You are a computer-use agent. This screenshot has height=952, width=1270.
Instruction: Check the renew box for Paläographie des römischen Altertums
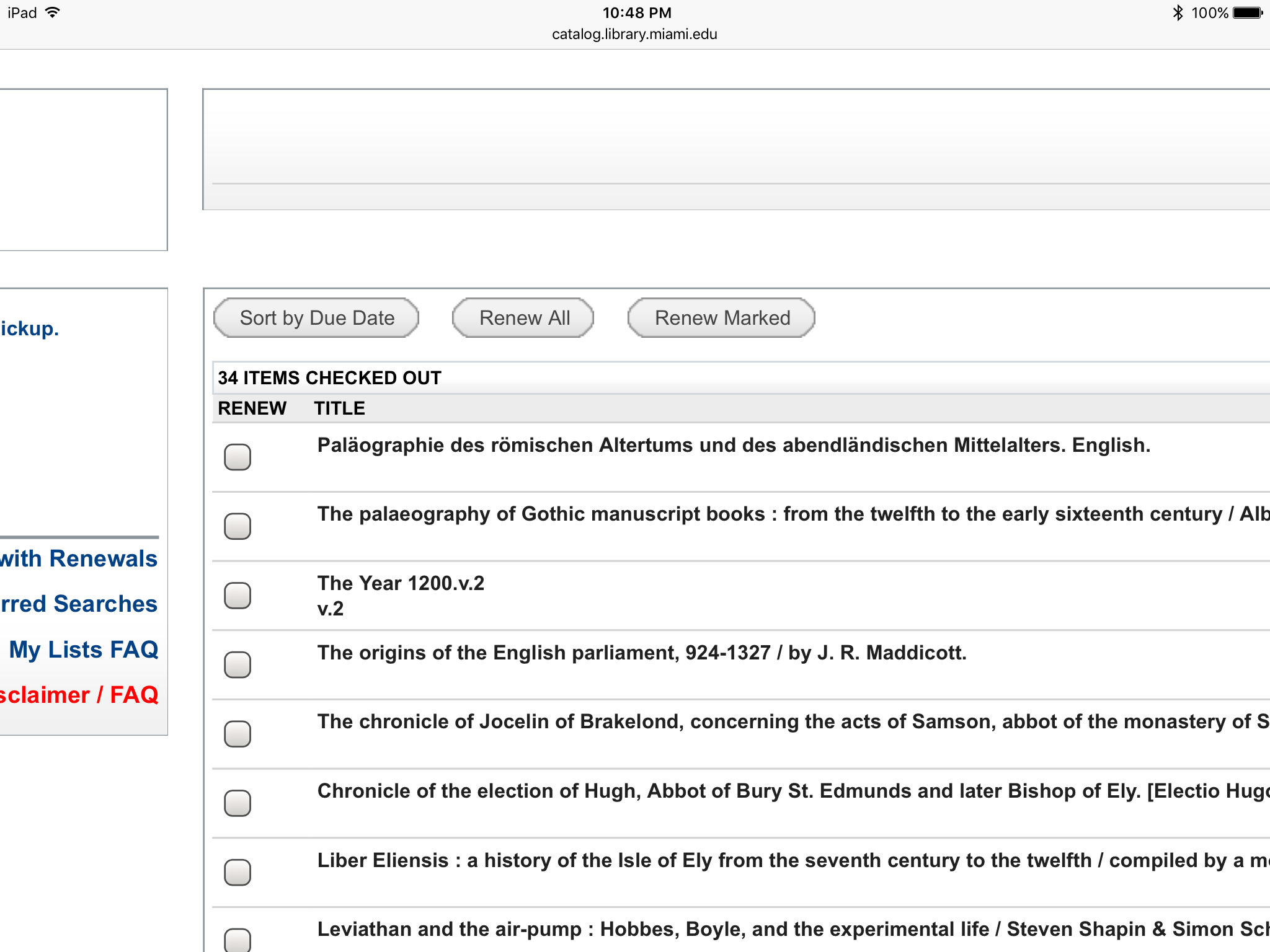tap(238, 457)
